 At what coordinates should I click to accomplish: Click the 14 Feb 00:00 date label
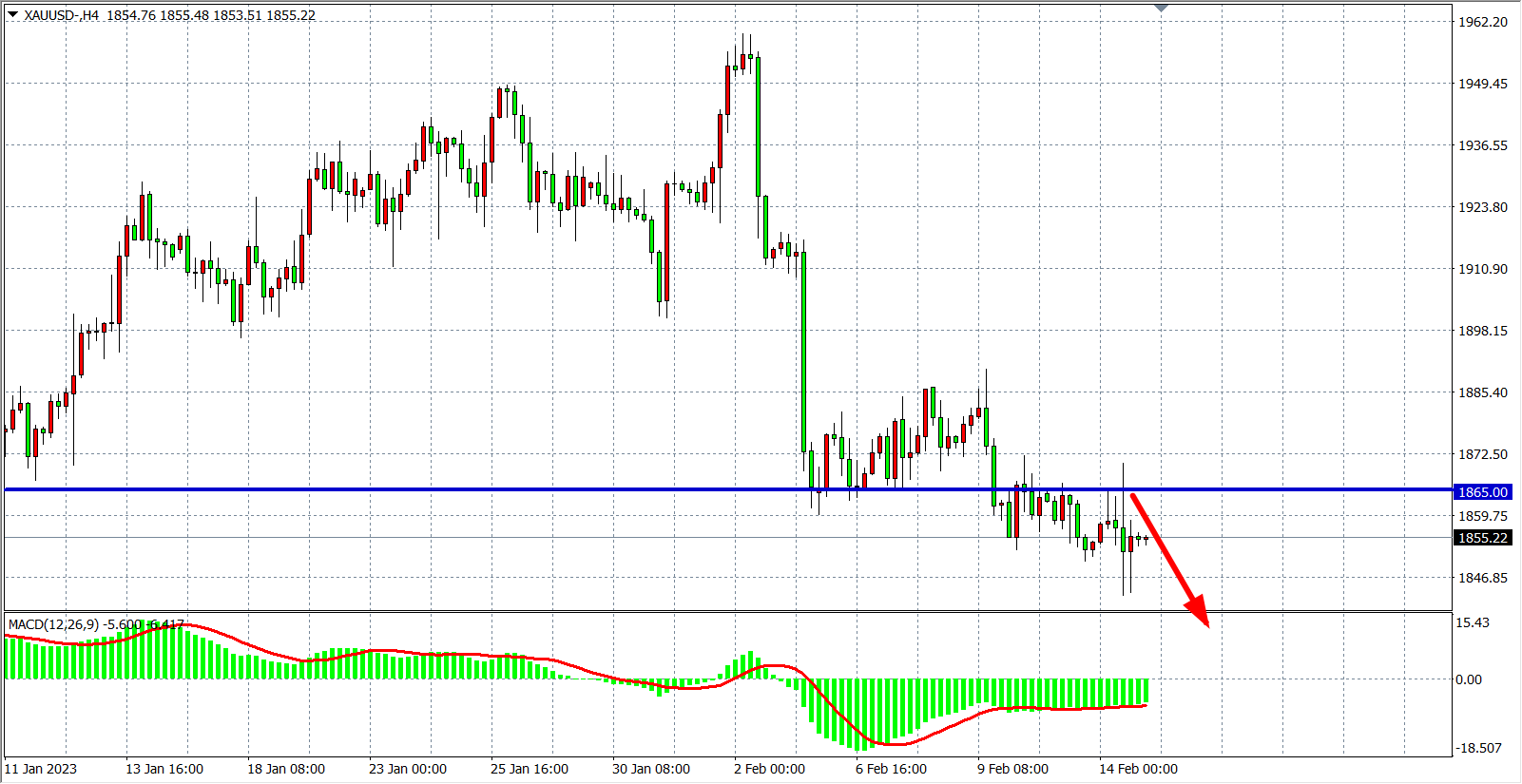pos(1138,769)
